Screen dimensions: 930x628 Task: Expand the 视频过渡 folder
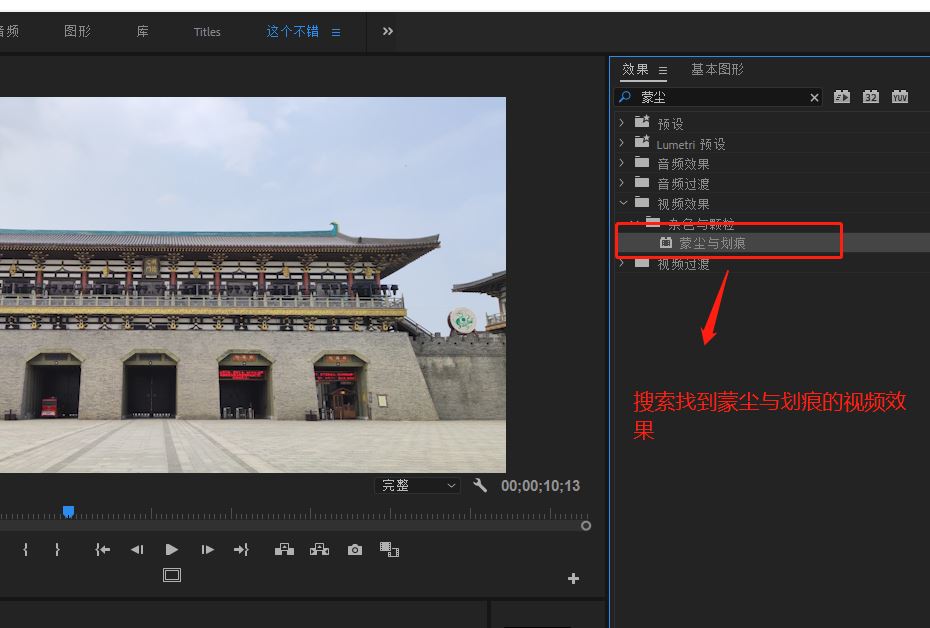621,263
